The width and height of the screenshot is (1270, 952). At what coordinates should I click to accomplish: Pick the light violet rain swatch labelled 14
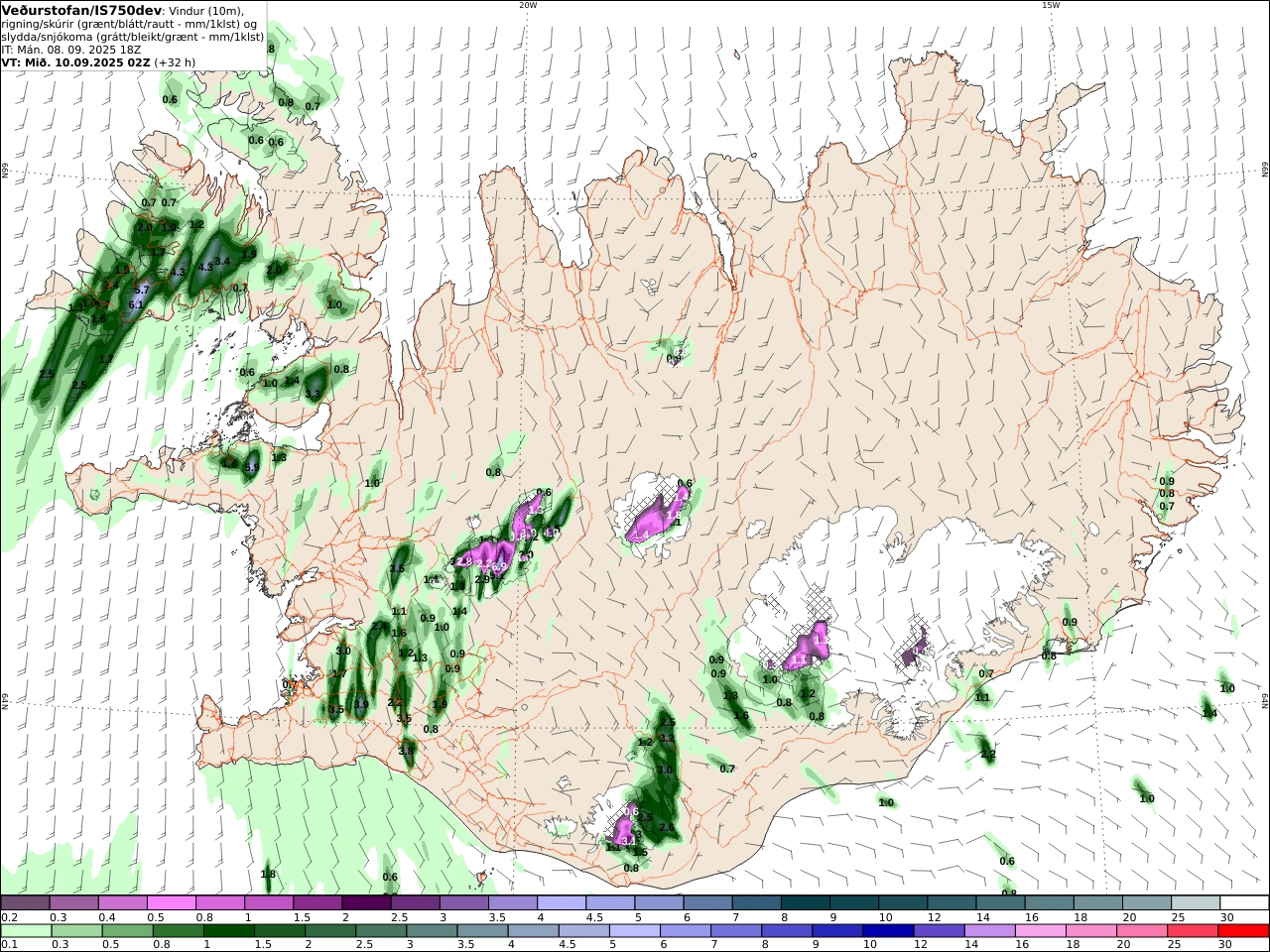point(990,930)
